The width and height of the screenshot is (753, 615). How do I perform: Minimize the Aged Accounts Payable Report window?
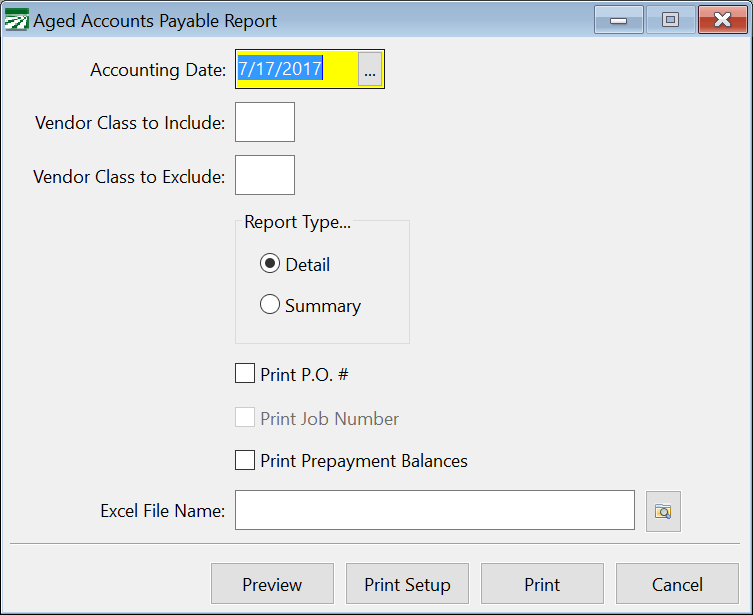(x=619, y=20)
